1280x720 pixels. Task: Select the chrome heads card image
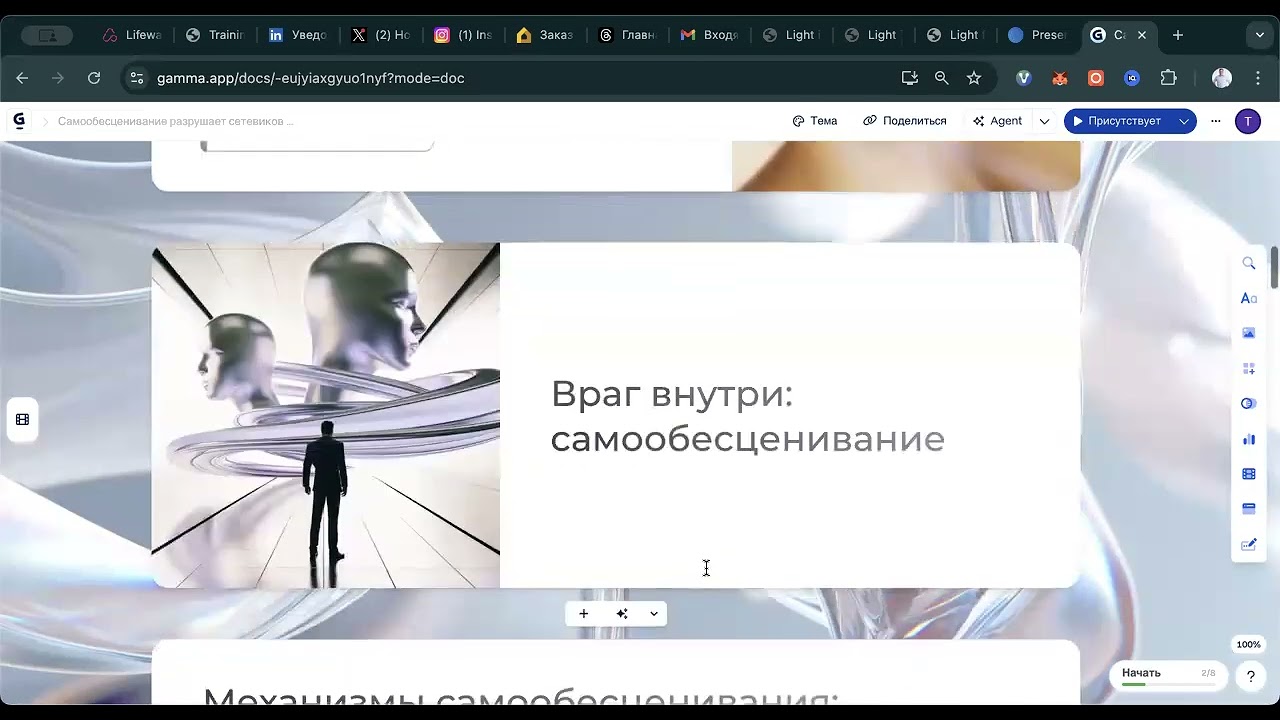click(326, 415)
